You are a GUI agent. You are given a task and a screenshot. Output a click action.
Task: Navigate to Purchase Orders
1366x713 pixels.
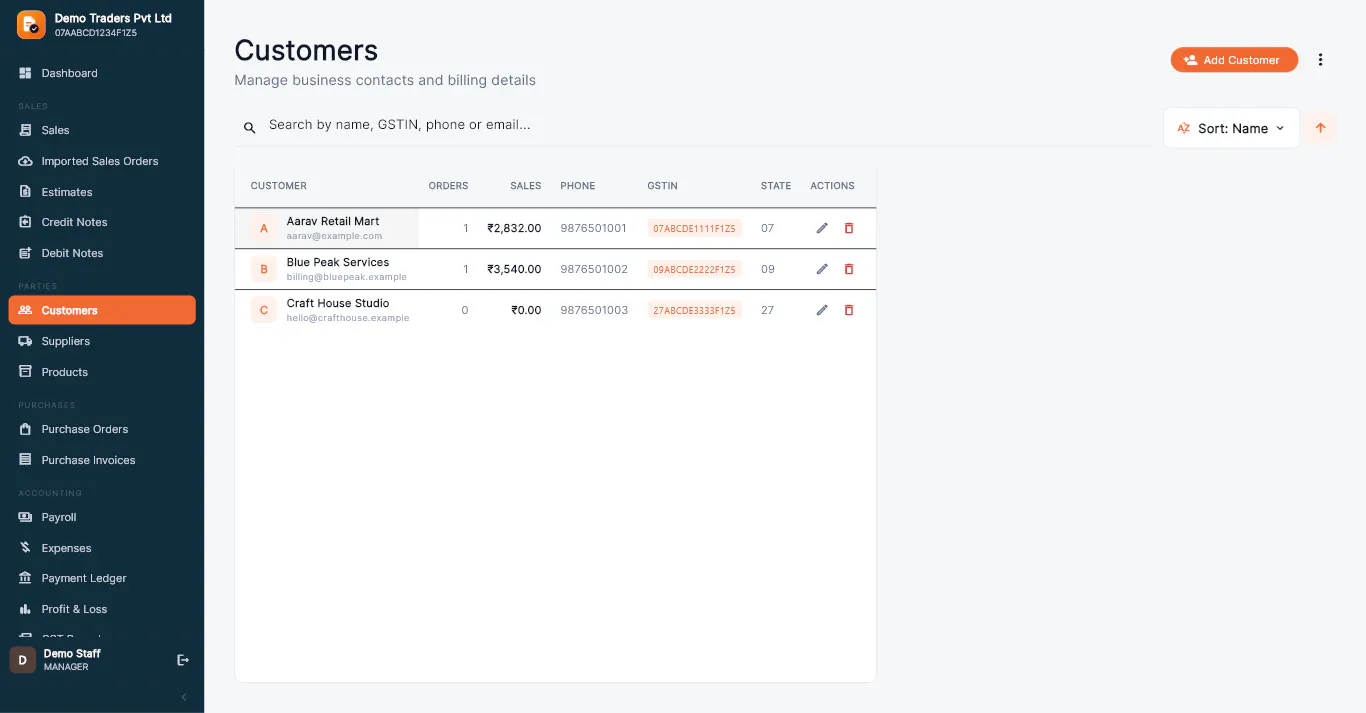pyautogui.click(x=102, y=429)
